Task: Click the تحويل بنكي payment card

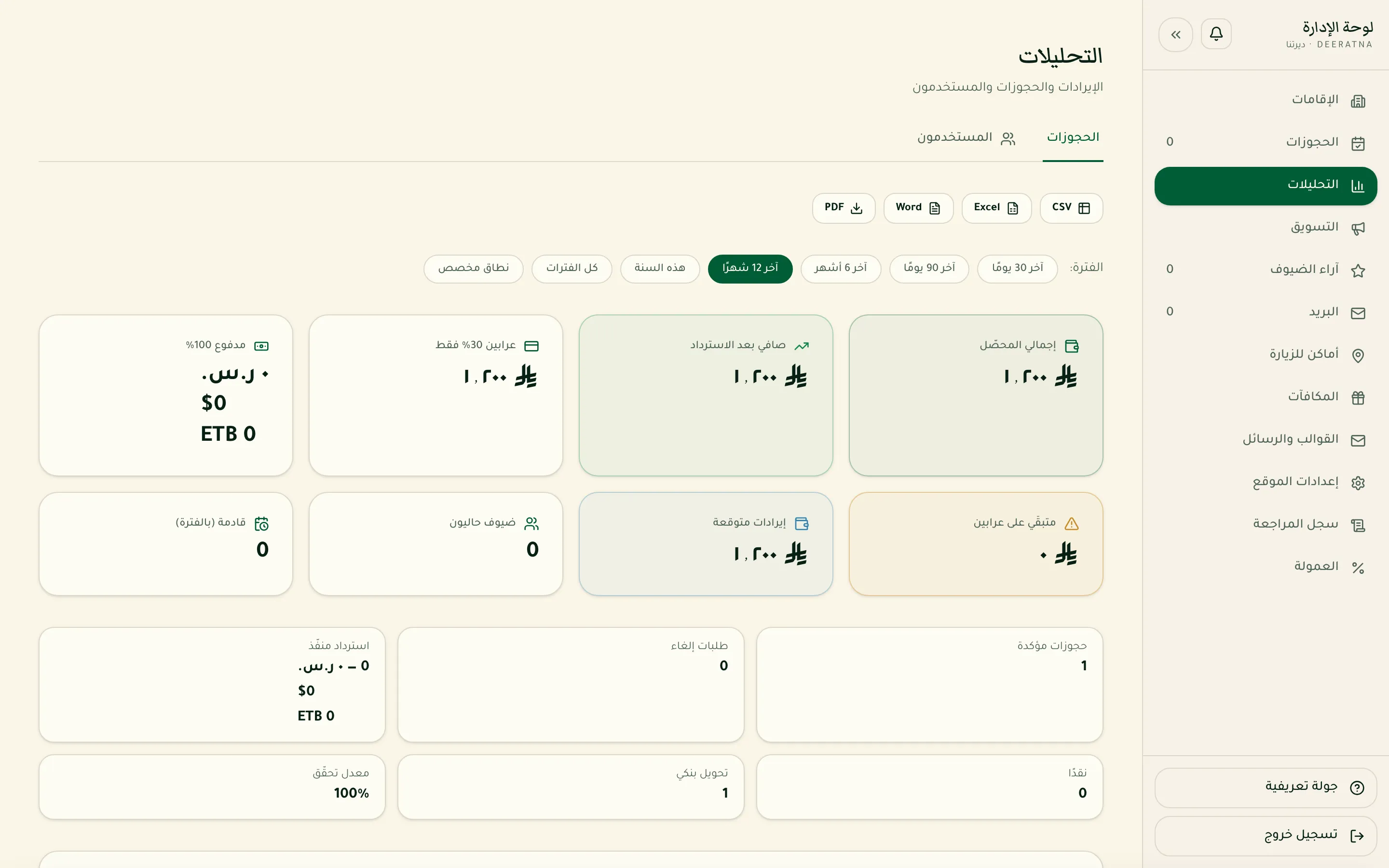Action: [571, 787]
